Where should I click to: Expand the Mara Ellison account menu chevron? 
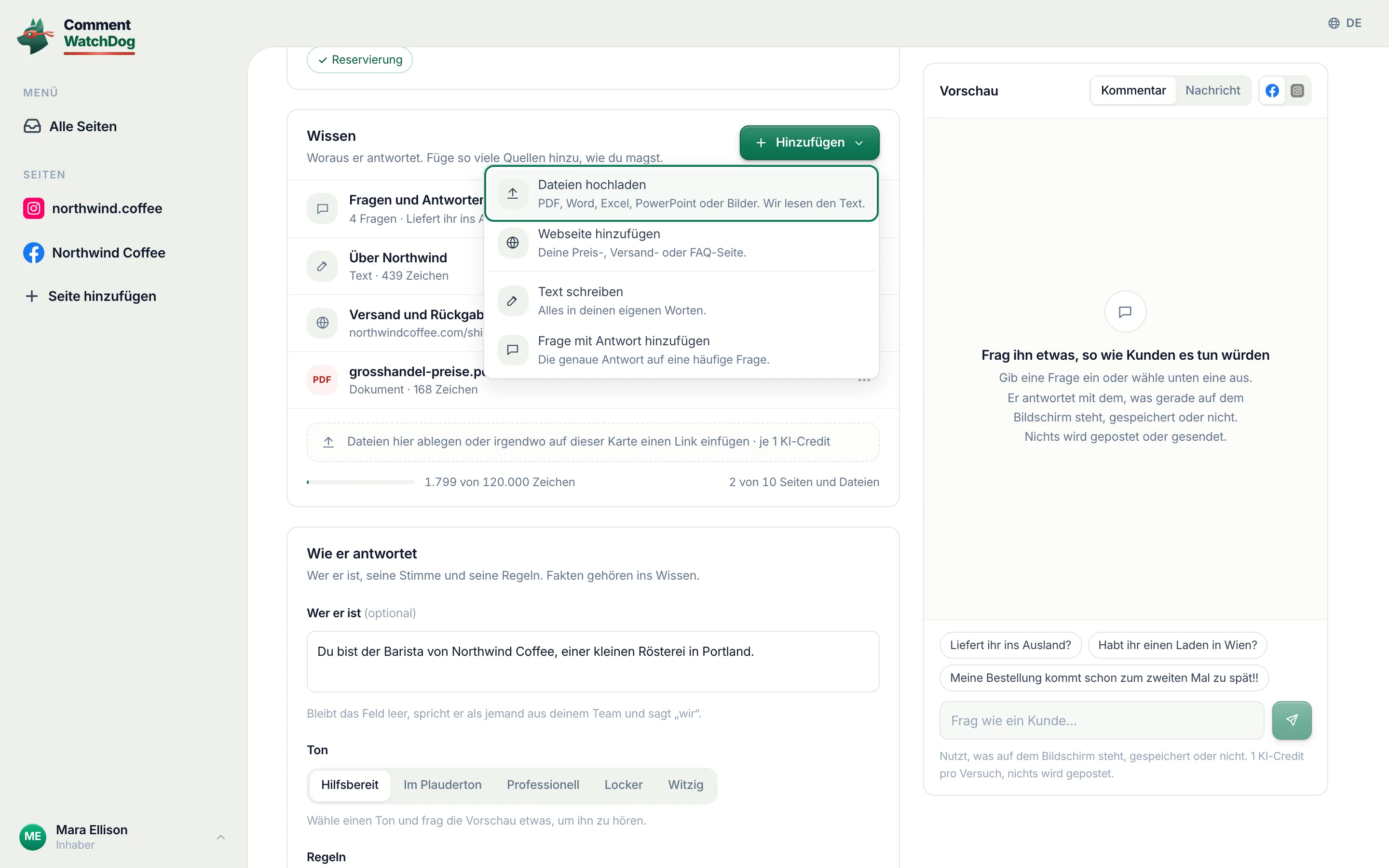tap(220, 837)
